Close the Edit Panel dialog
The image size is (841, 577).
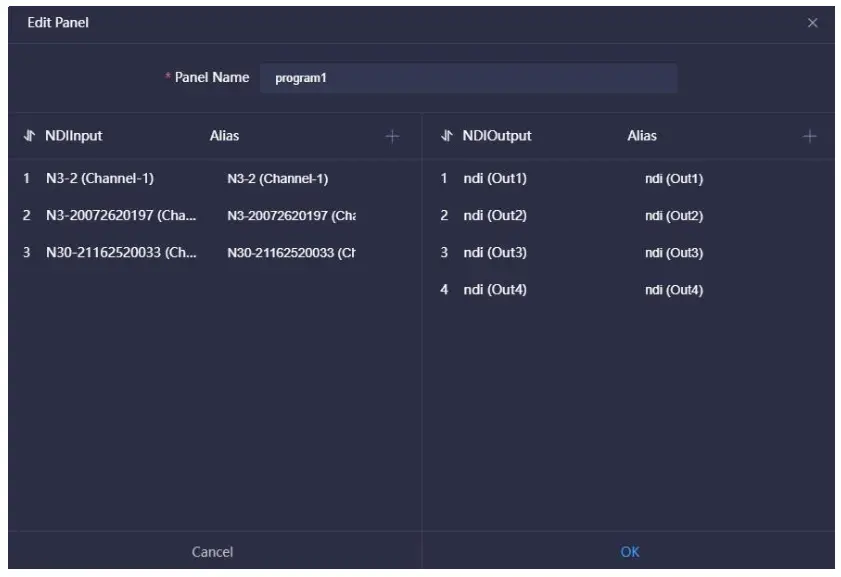[x=812, y=23]
